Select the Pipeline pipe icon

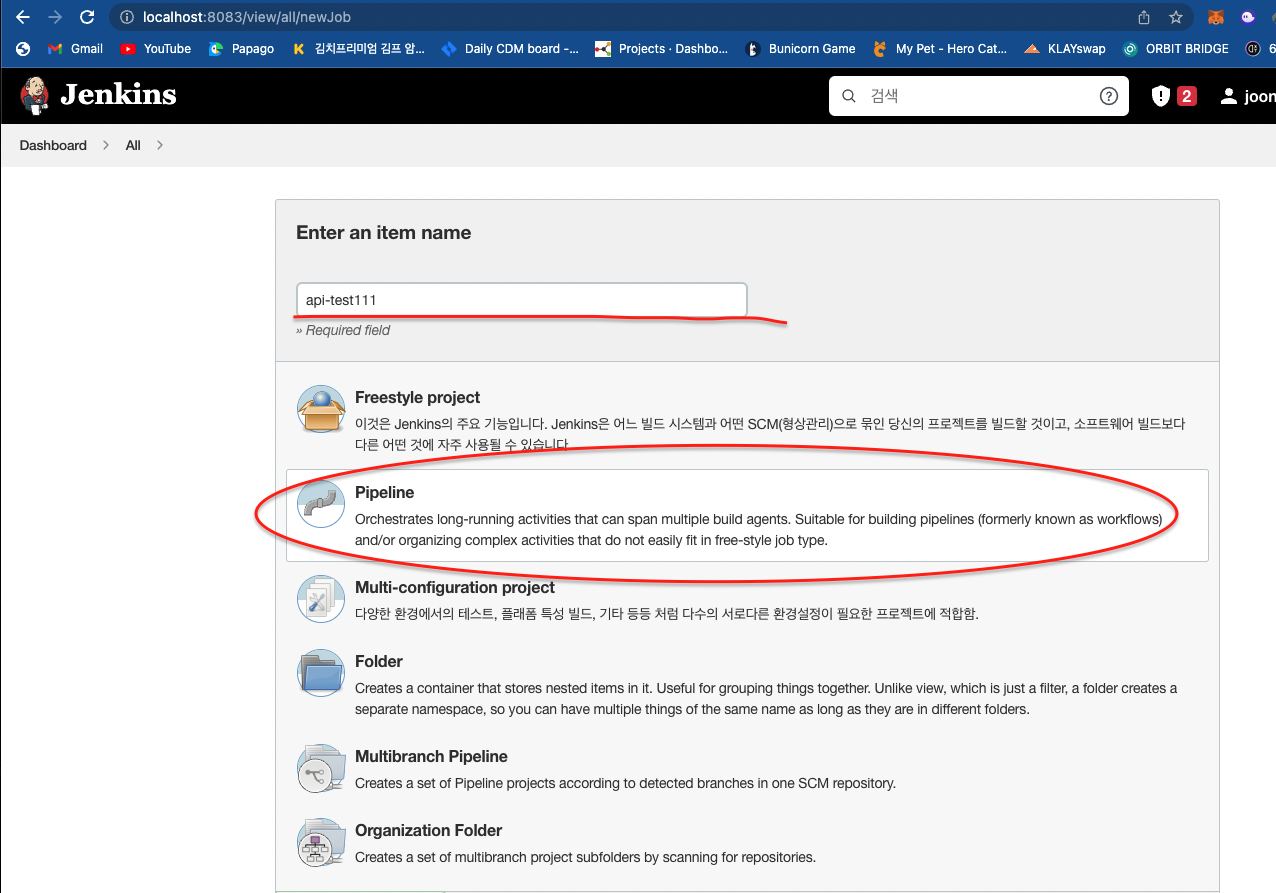tap(321, 504)
